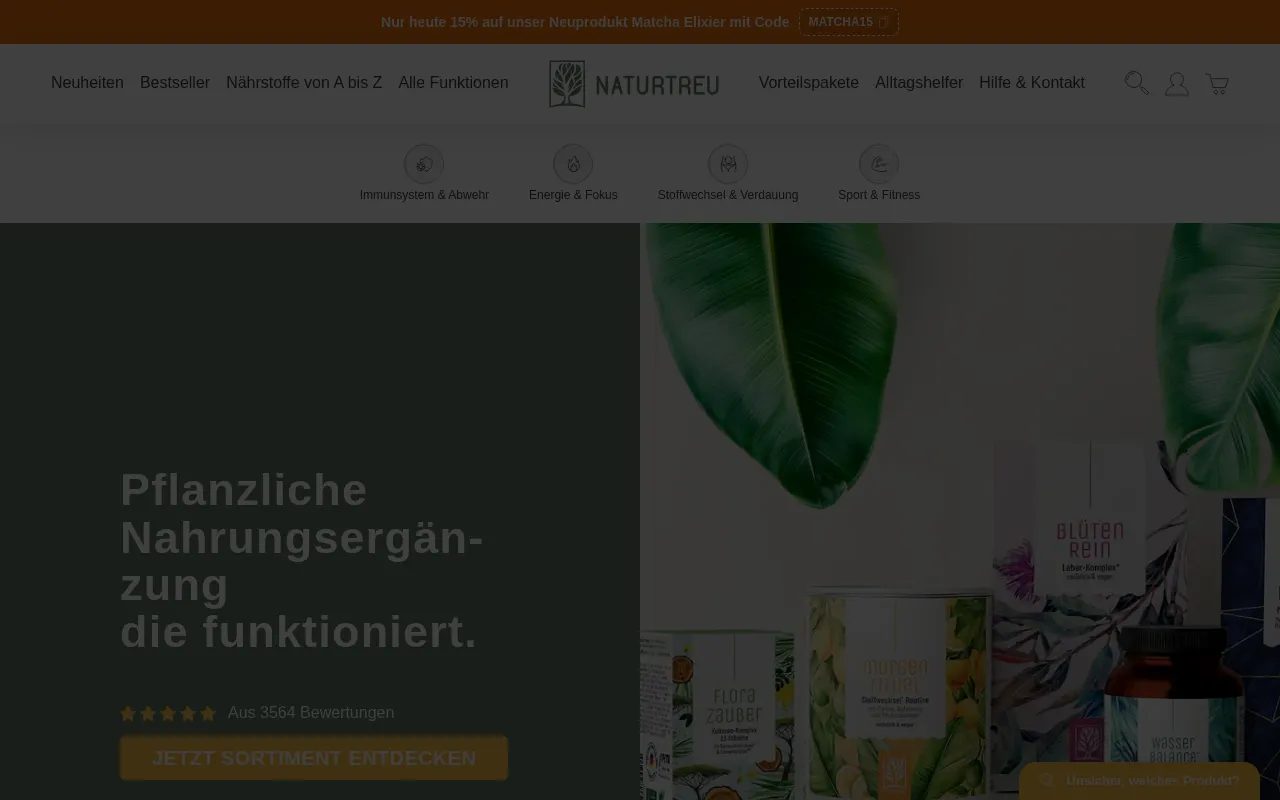This screenshot has width=1280, height=800.
Task: Open the Unsicher, welches Produkt chat widget
Action: pyautogui.click(x=1139, y=781)
